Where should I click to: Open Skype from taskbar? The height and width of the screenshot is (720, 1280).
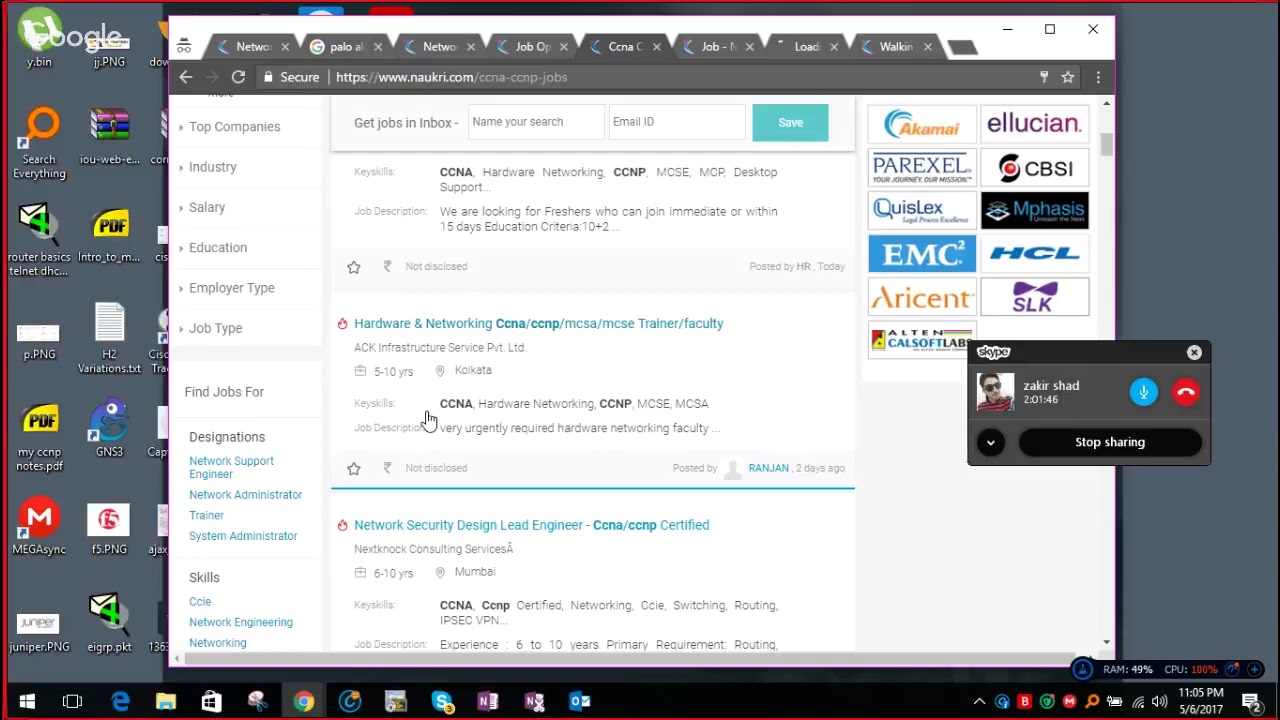click(x=442, y=701)
